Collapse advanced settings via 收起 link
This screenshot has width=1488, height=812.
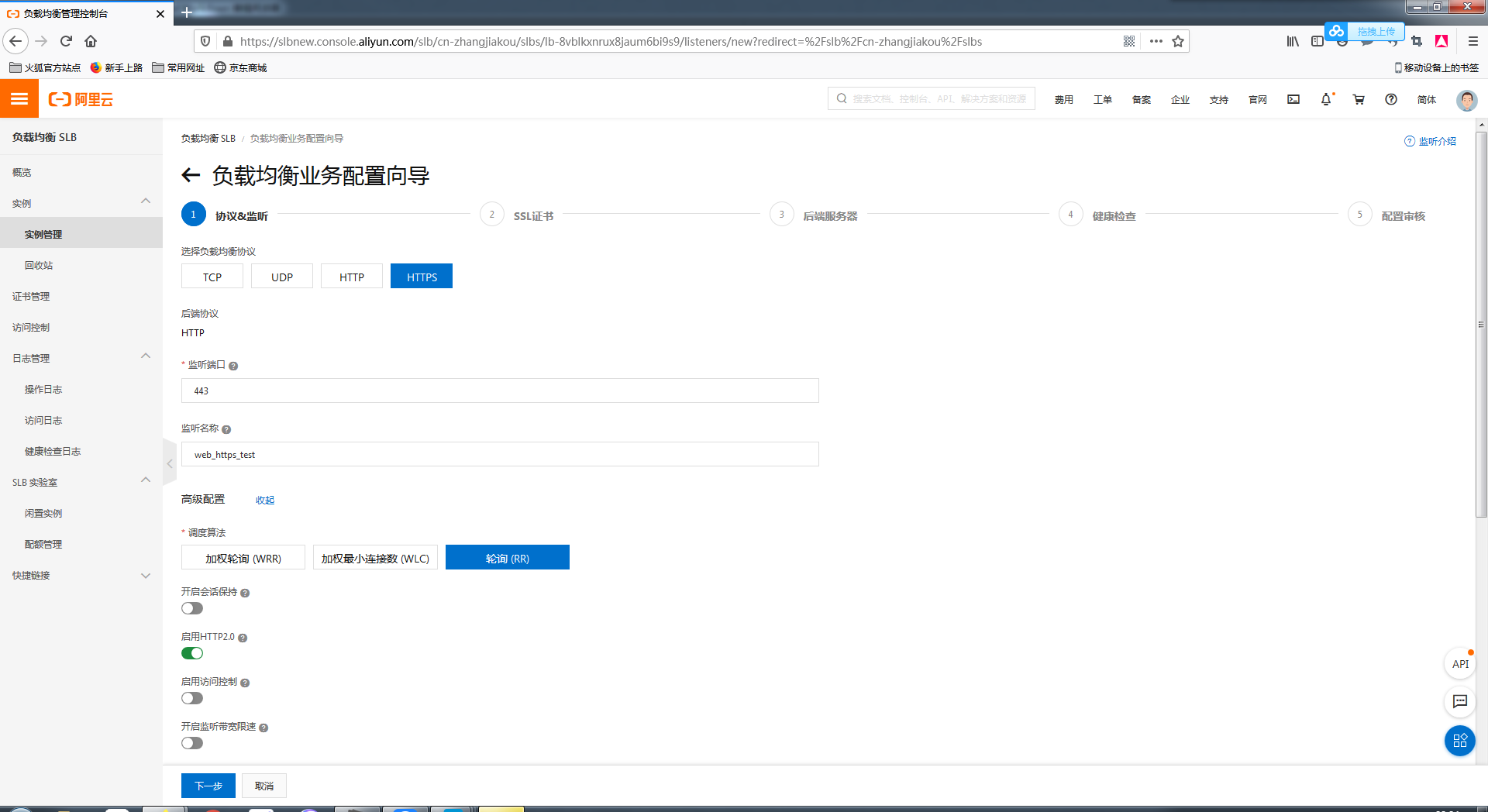coord(263,500)
